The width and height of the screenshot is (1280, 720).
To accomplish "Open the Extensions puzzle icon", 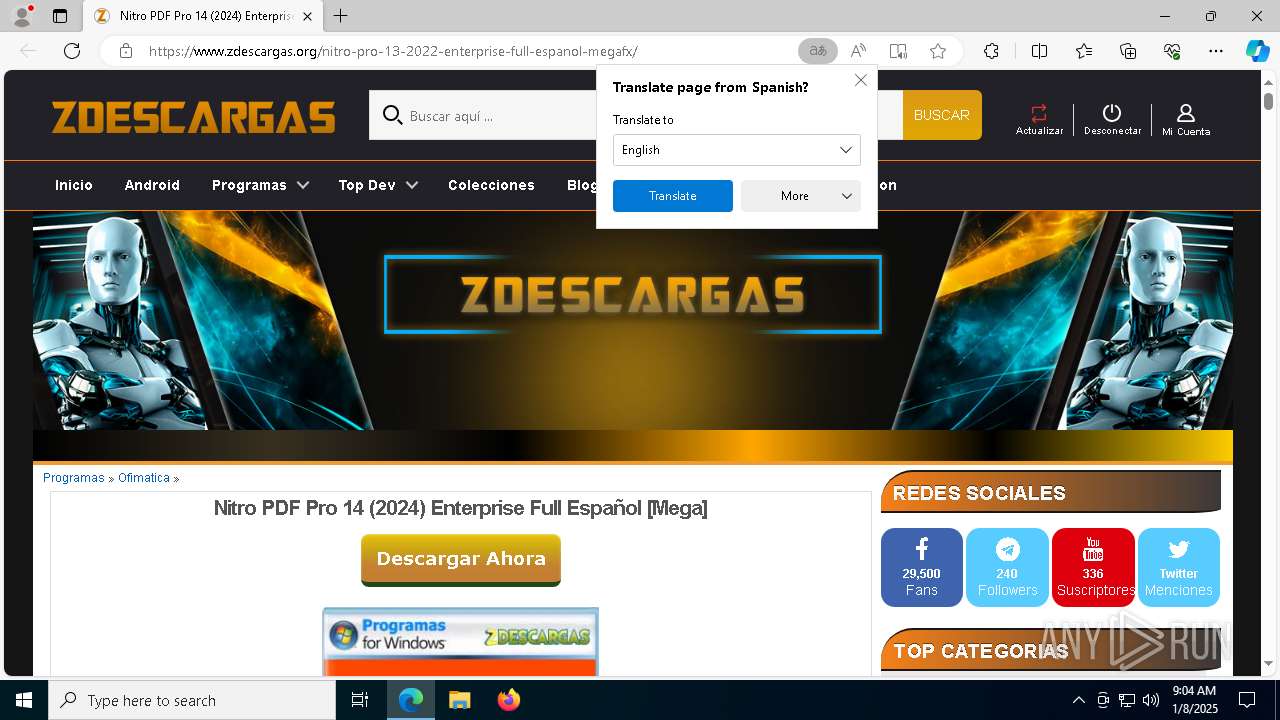I will pos(991,51).
